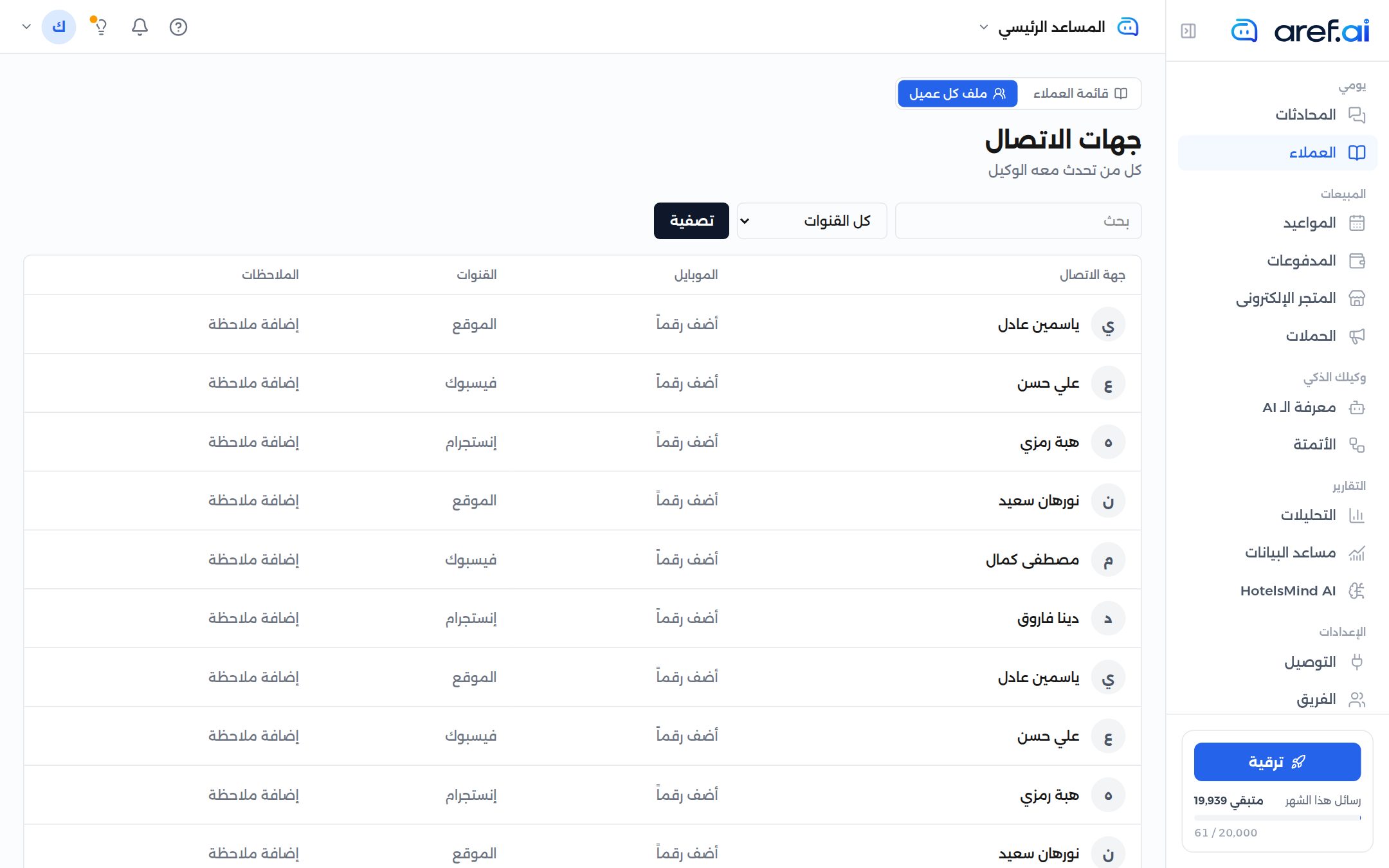Click the aref.ai logo
Image resolution: width=1389 pixels, height=868 pixels.
coord(1300,31)
